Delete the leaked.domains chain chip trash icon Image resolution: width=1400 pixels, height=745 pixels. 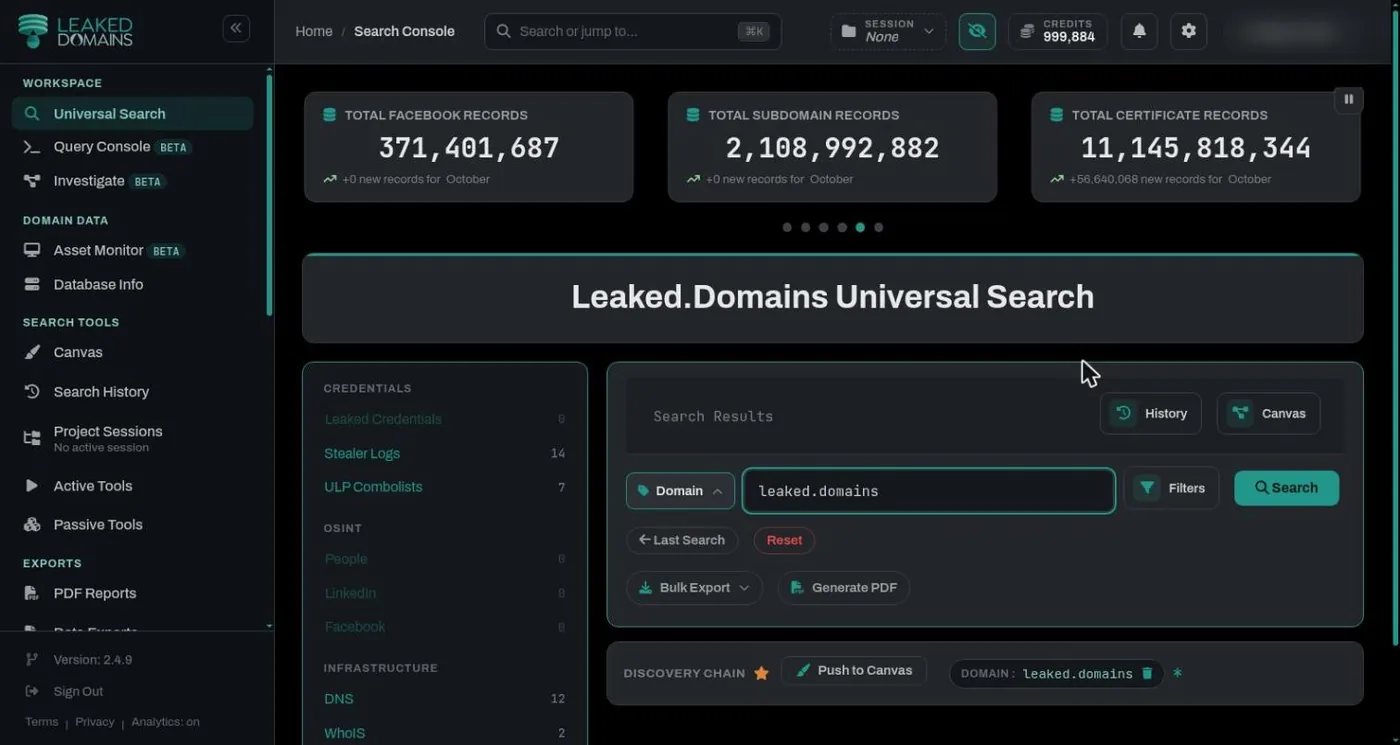tap(1147, 673)
